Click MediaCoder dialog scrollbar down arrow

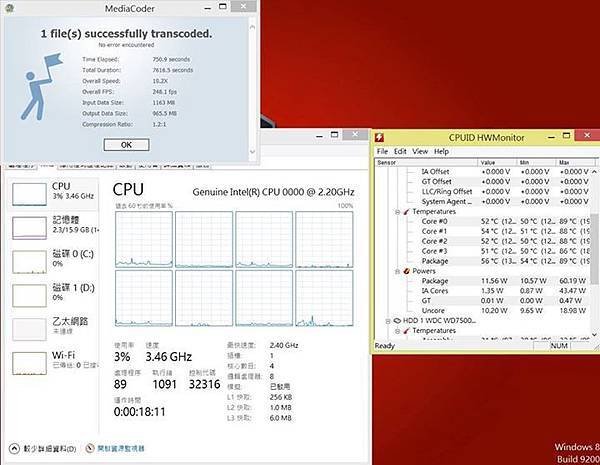[252, 152]
